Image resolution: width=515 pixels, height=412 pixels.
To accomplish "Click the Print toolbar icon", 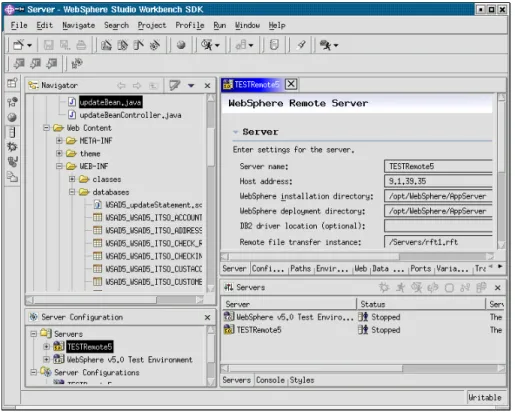I will point(81,45).
